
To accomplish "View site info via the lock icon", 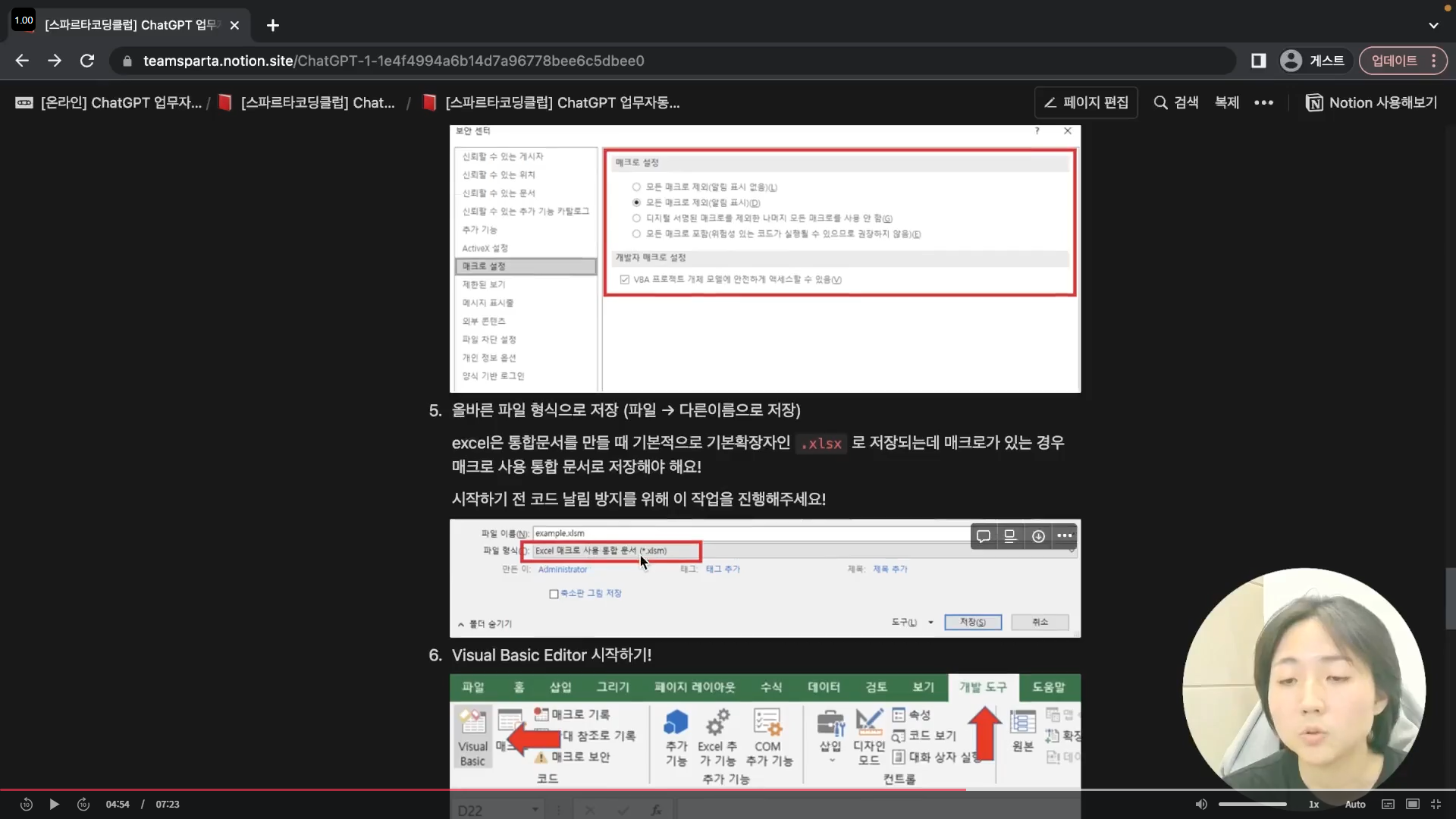I will 127,61.
